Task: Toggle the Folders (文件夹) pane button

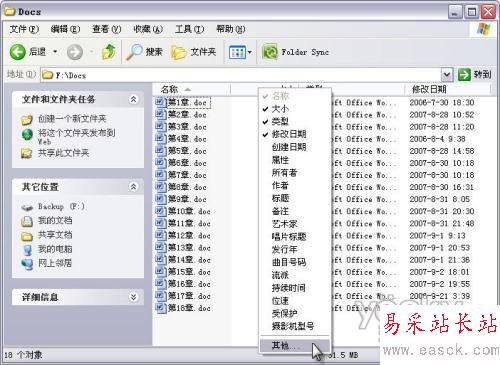Action: [x=194, y=52]
